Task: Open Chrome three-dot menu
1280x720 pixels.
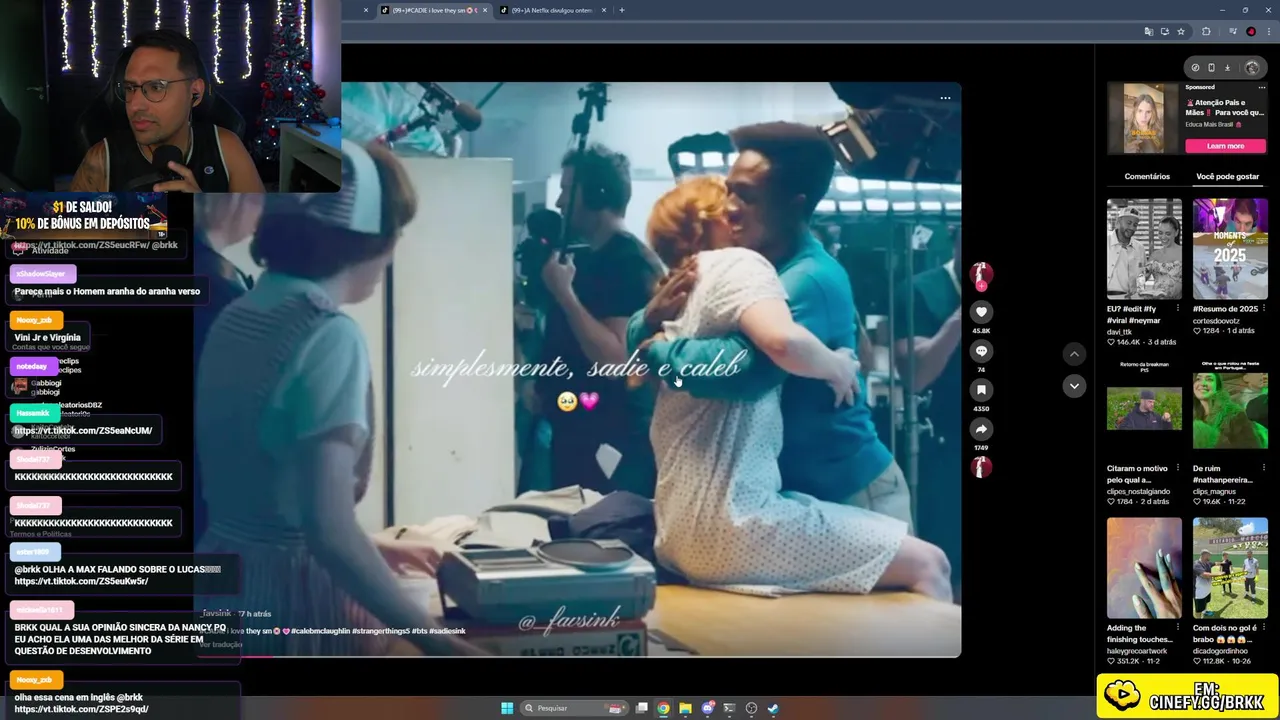Action: pos(1268,32)
